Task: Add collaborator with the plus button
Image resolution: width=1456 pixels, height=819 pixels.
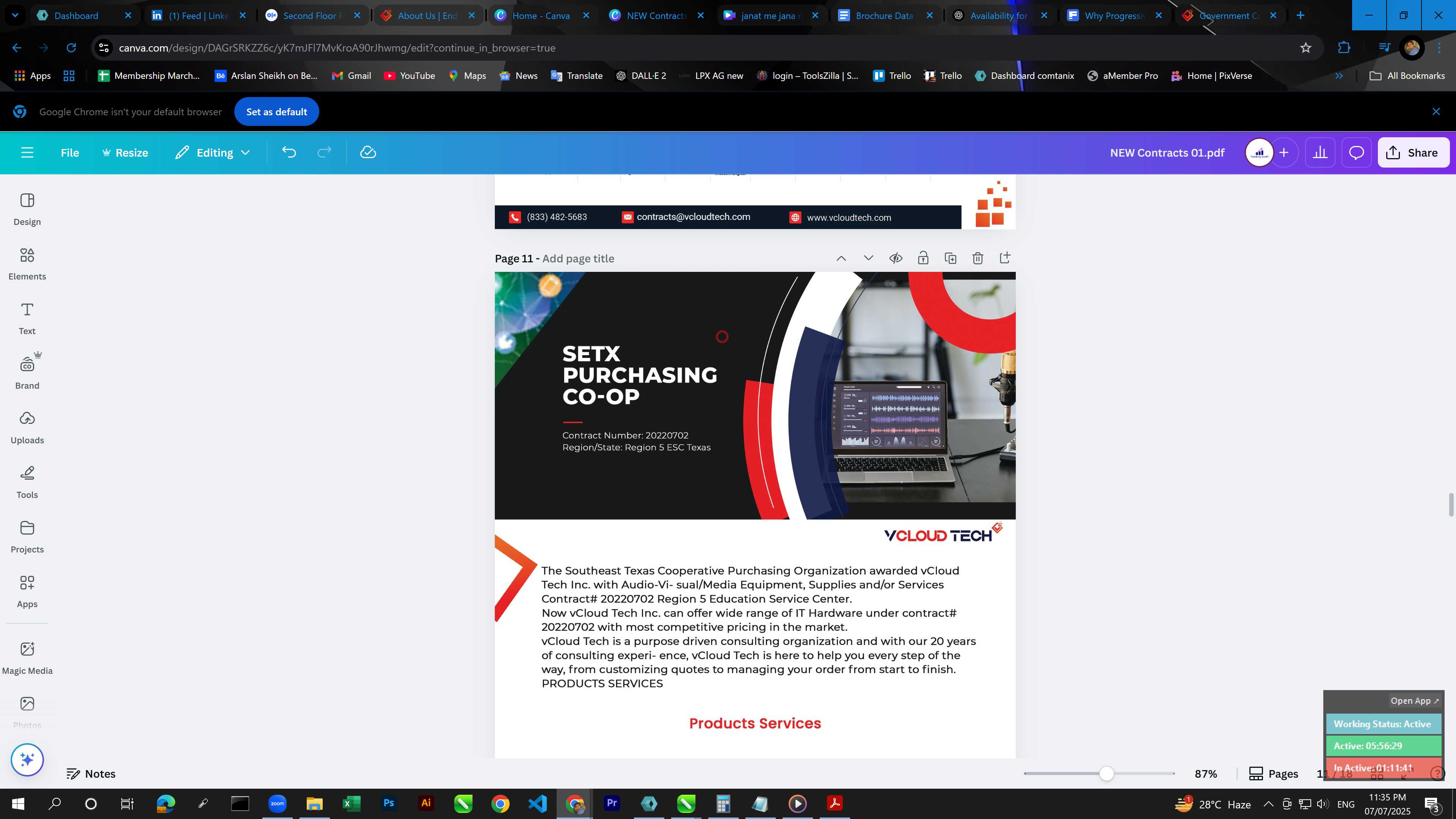Action: pos(1284,152)
